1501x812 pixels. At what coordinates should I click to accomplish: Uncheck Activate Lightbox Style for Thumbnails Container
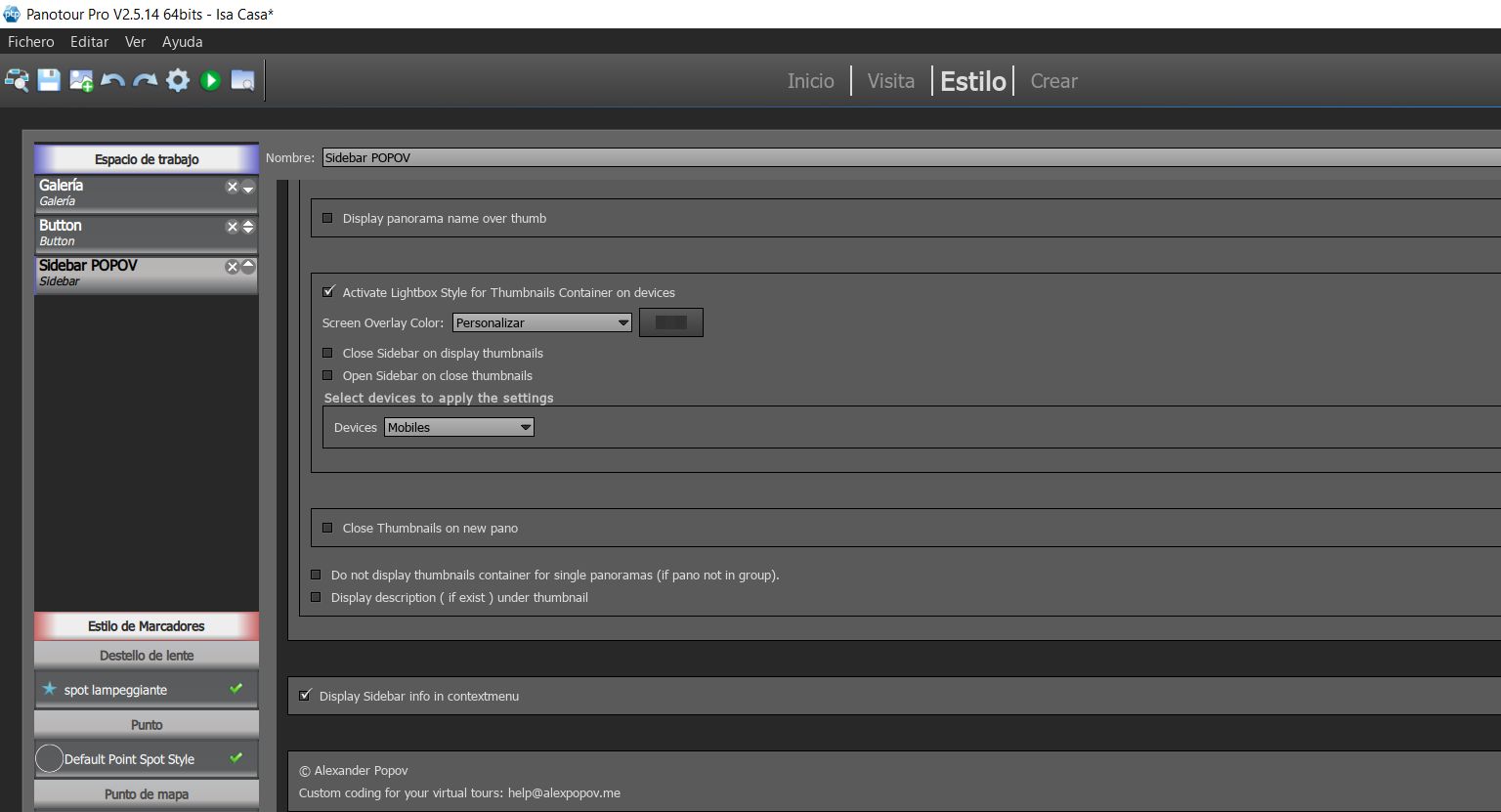[328, 292]
